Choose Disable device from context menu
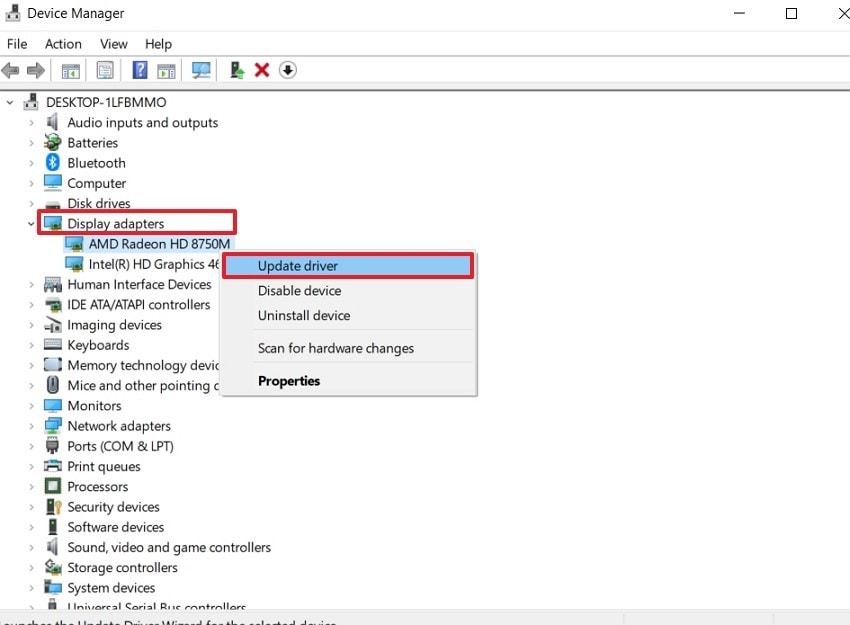This screenshot has width=850, height=625. (348, 291)
